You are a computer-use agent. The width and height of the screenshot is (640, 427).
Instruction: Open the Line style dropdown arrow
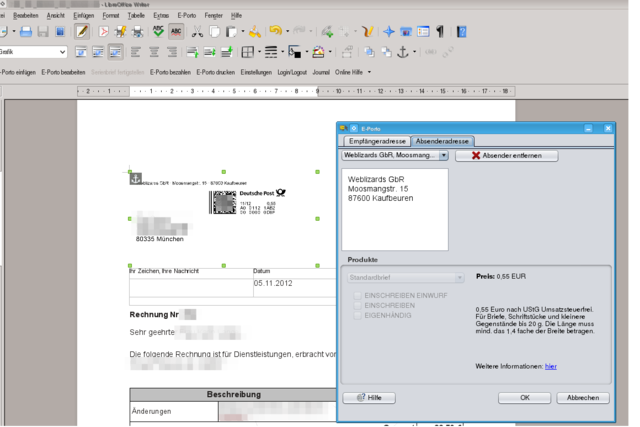tap(282, 52)
